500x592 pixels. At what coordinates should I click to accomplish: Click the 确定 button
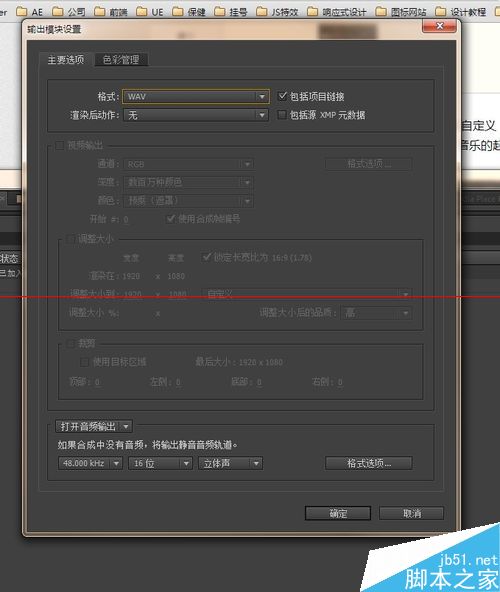coord(338,513)
